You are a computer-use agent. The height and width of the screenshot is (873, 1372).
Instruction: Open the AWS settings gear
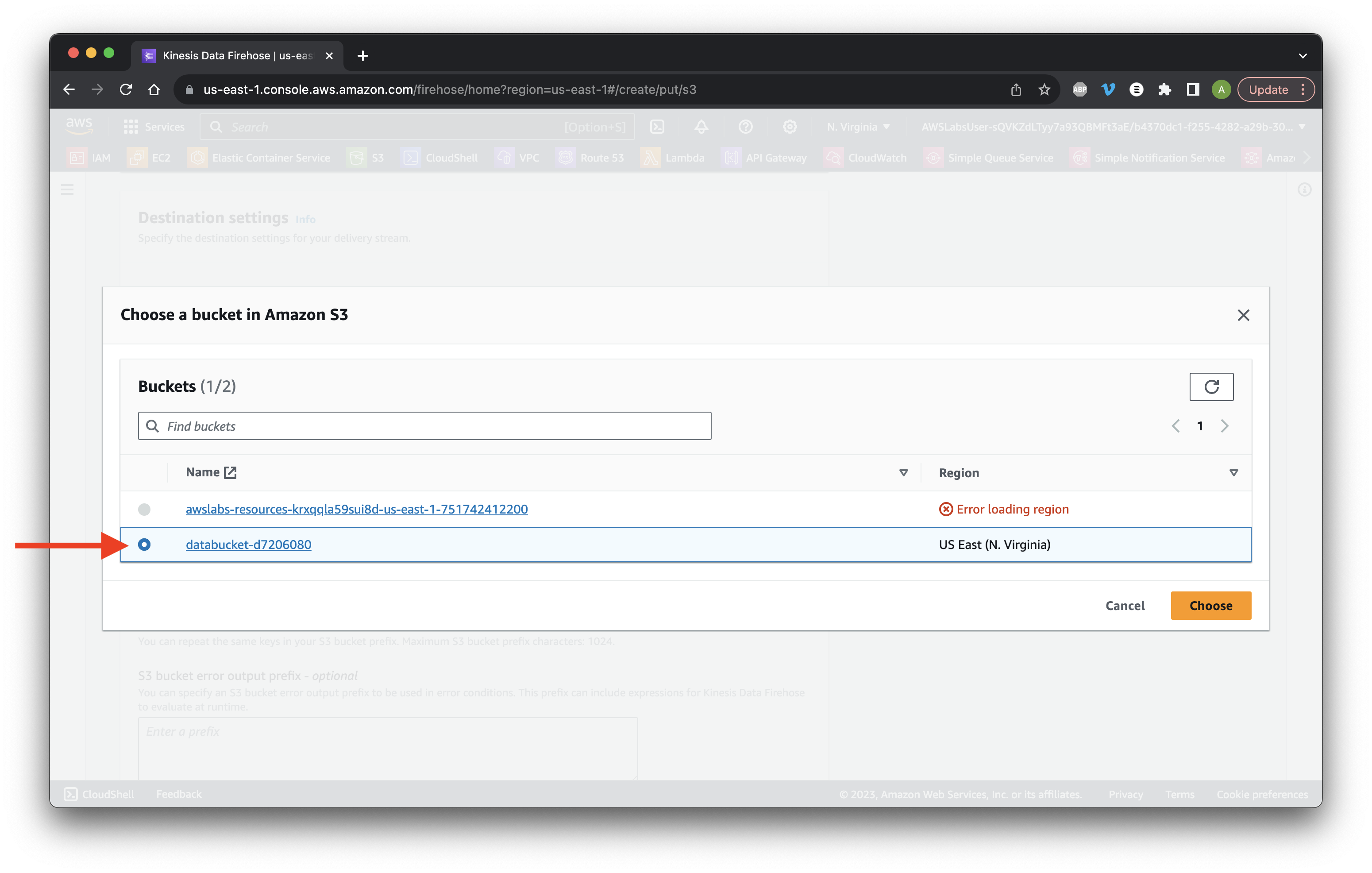tap(790, 127)
